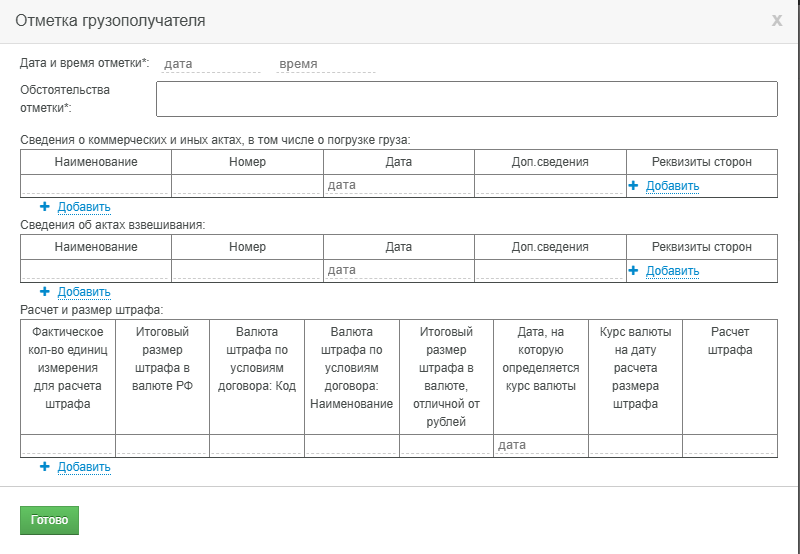Click plus icon in commercial acts Реквизиты сторон cell
The height and width of the screenshot is (554, 800).
point(633,186)
